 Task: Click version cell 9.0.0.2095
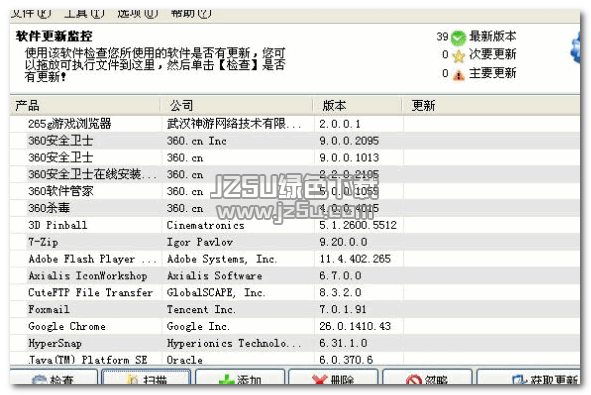point(349,141)
